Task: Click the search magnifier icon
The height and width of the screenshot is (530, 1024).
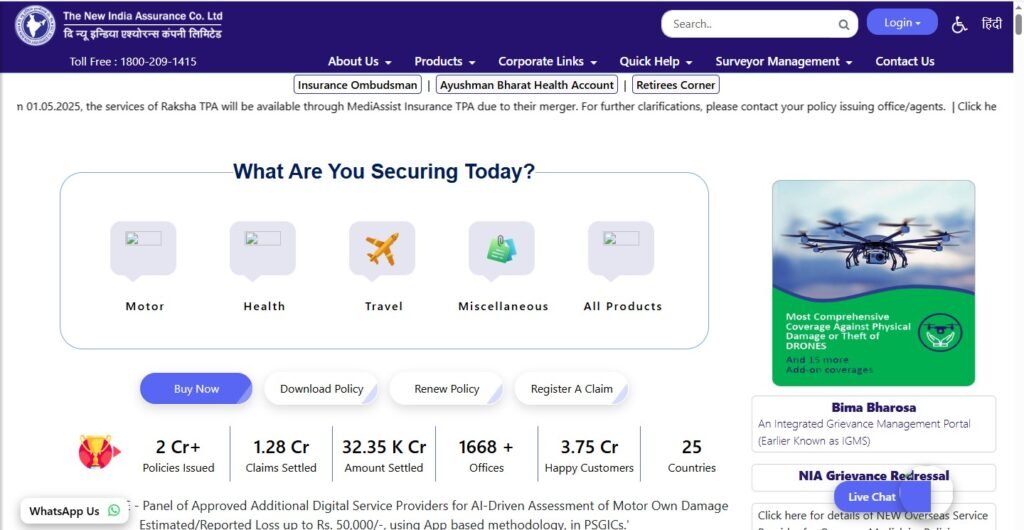Action: 844,25
